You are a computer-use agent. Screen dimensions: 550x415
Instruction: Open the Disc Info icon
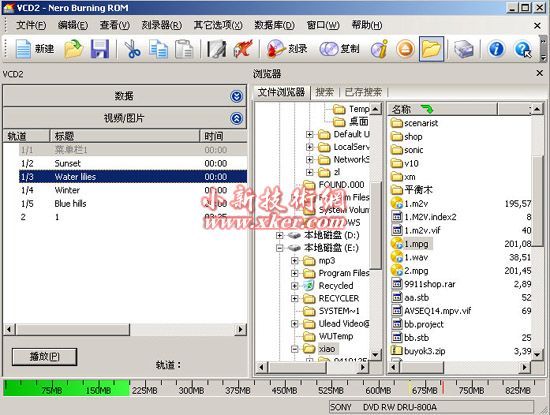[380, 49]
